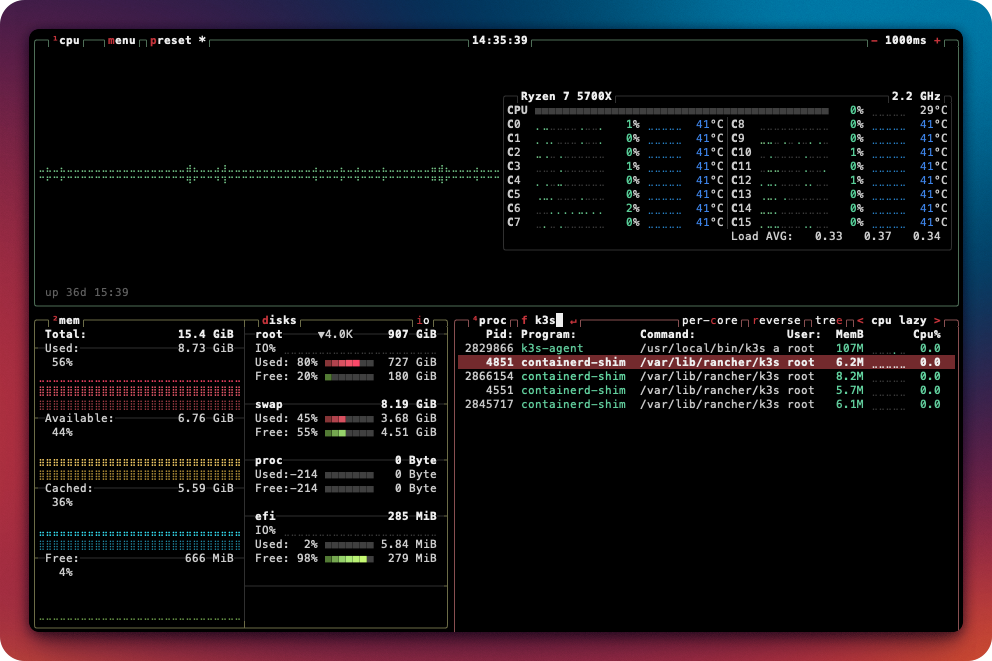Click the Available 6.76 GiB value

tap(206, 419)
